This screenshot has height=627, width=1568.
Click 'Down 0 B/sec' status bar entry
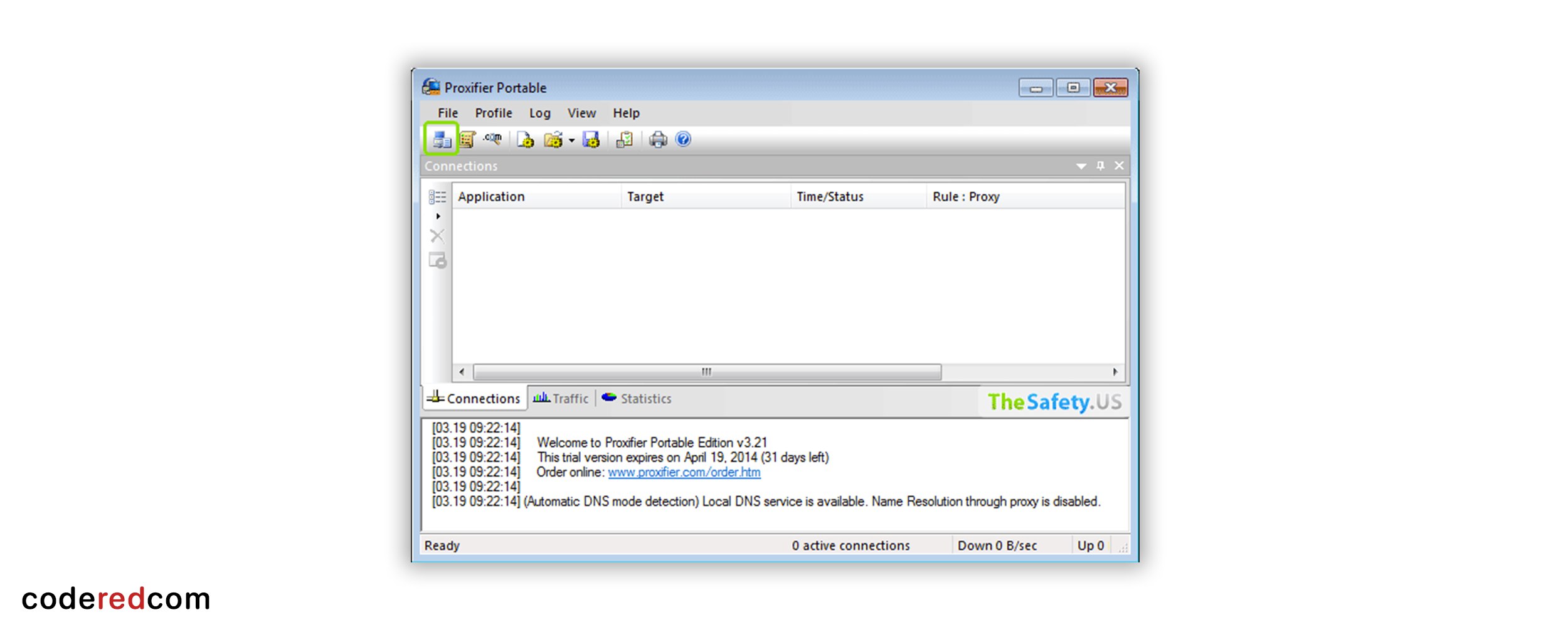coord(997,546)
